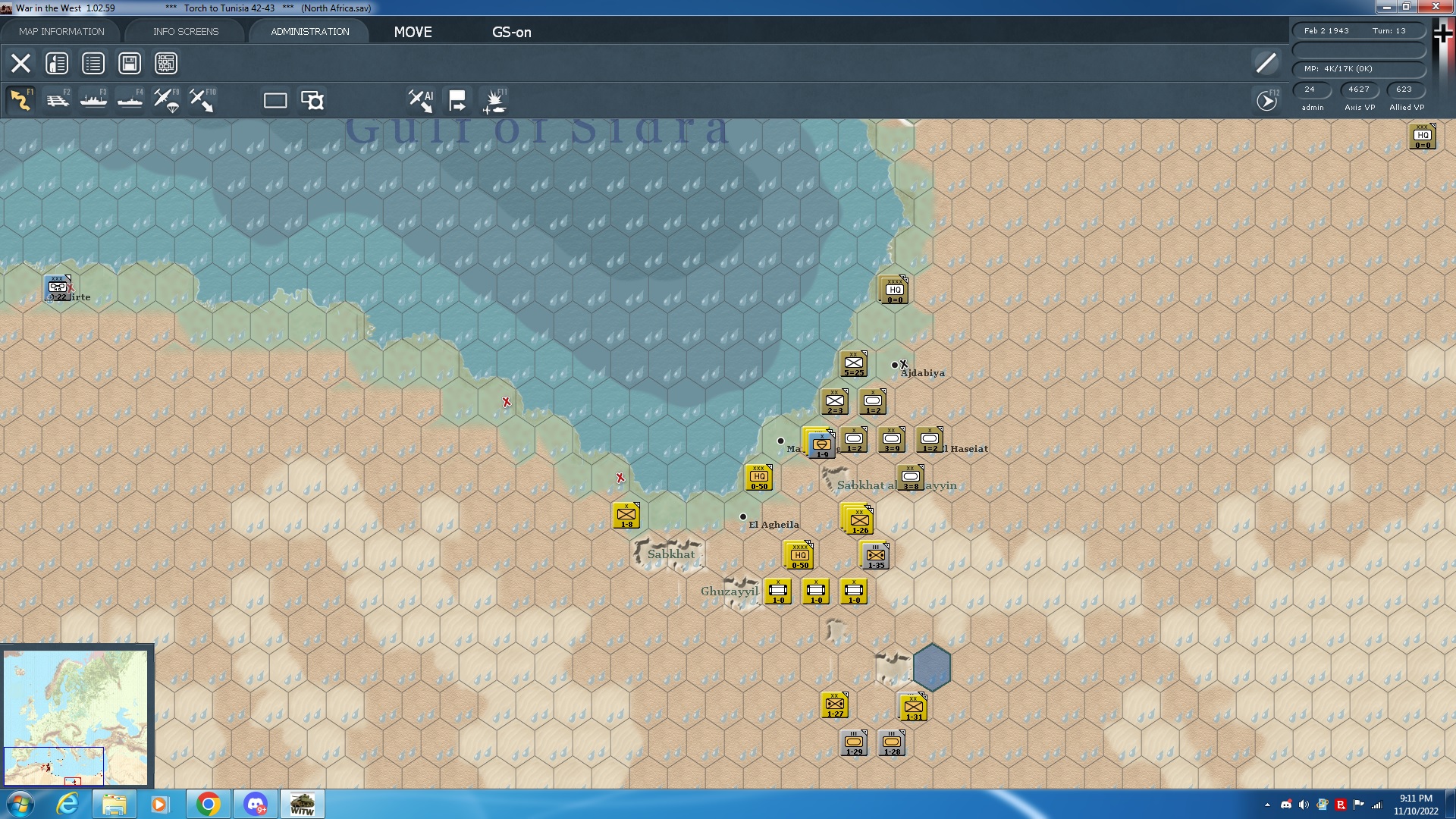1456x819 pixels.
Task: Click the Europe minimap thumbnail
Action: 76,717
